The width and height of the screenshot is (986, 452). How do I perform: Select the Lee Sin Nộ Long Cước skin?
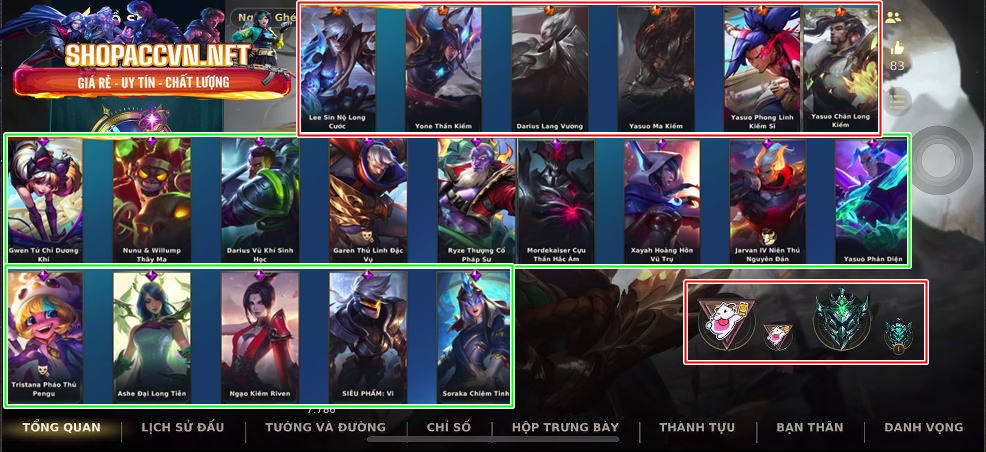338,69
